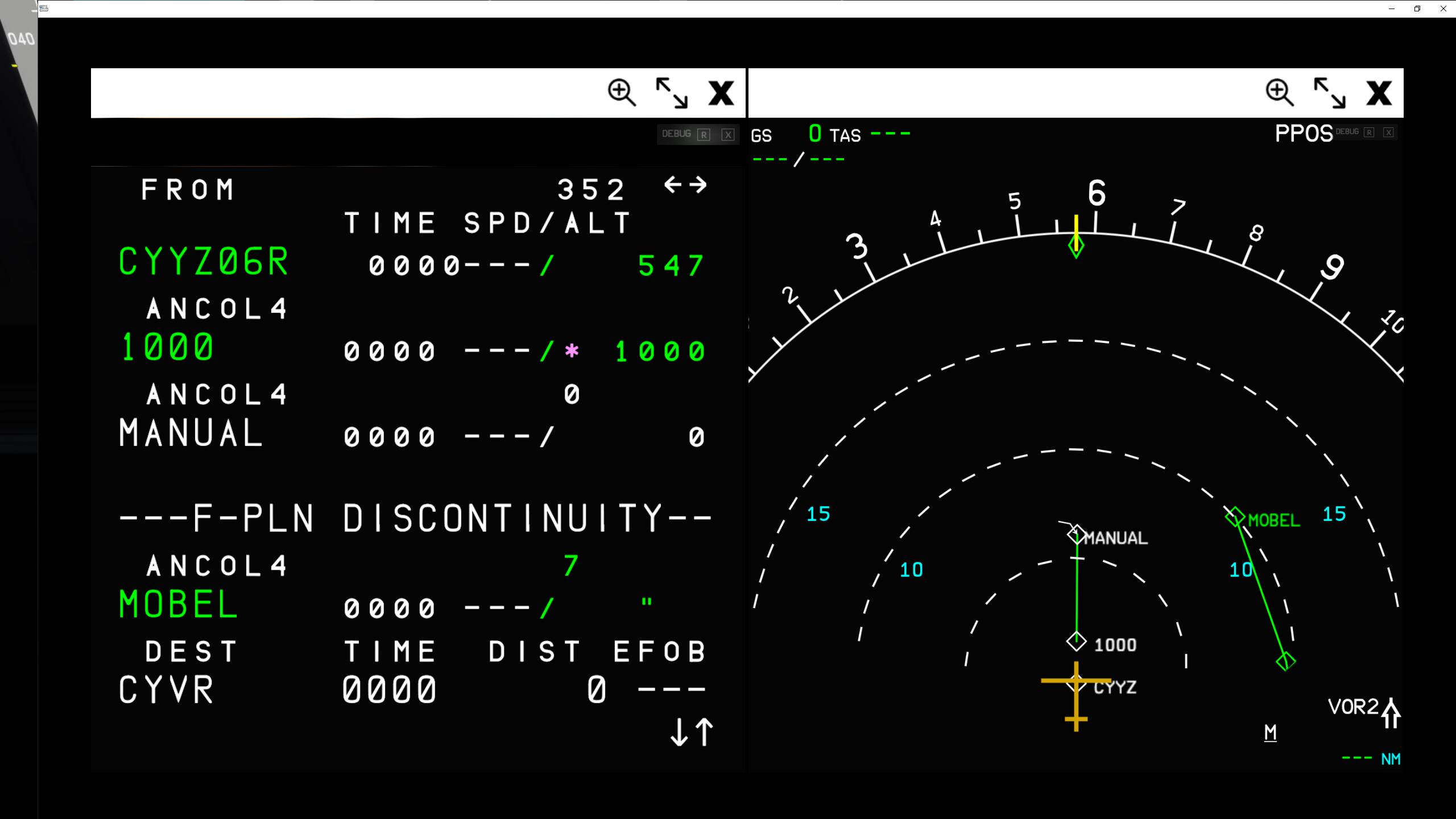Click the app icon in title bar
The height and width of the screenshot is (819, 1456).
point(44,9)
